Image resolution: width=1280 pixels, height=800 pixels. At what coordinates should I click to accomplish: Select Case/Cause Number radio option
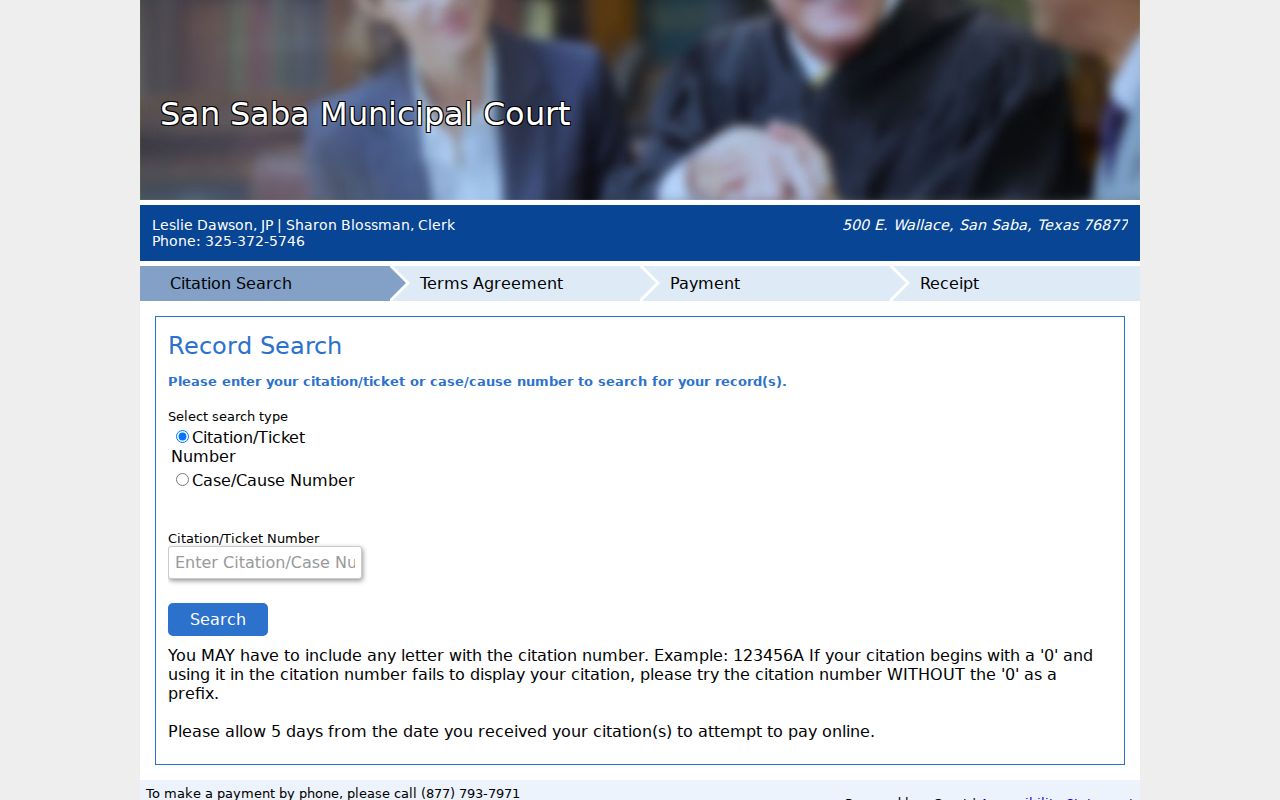click(182, 480)
